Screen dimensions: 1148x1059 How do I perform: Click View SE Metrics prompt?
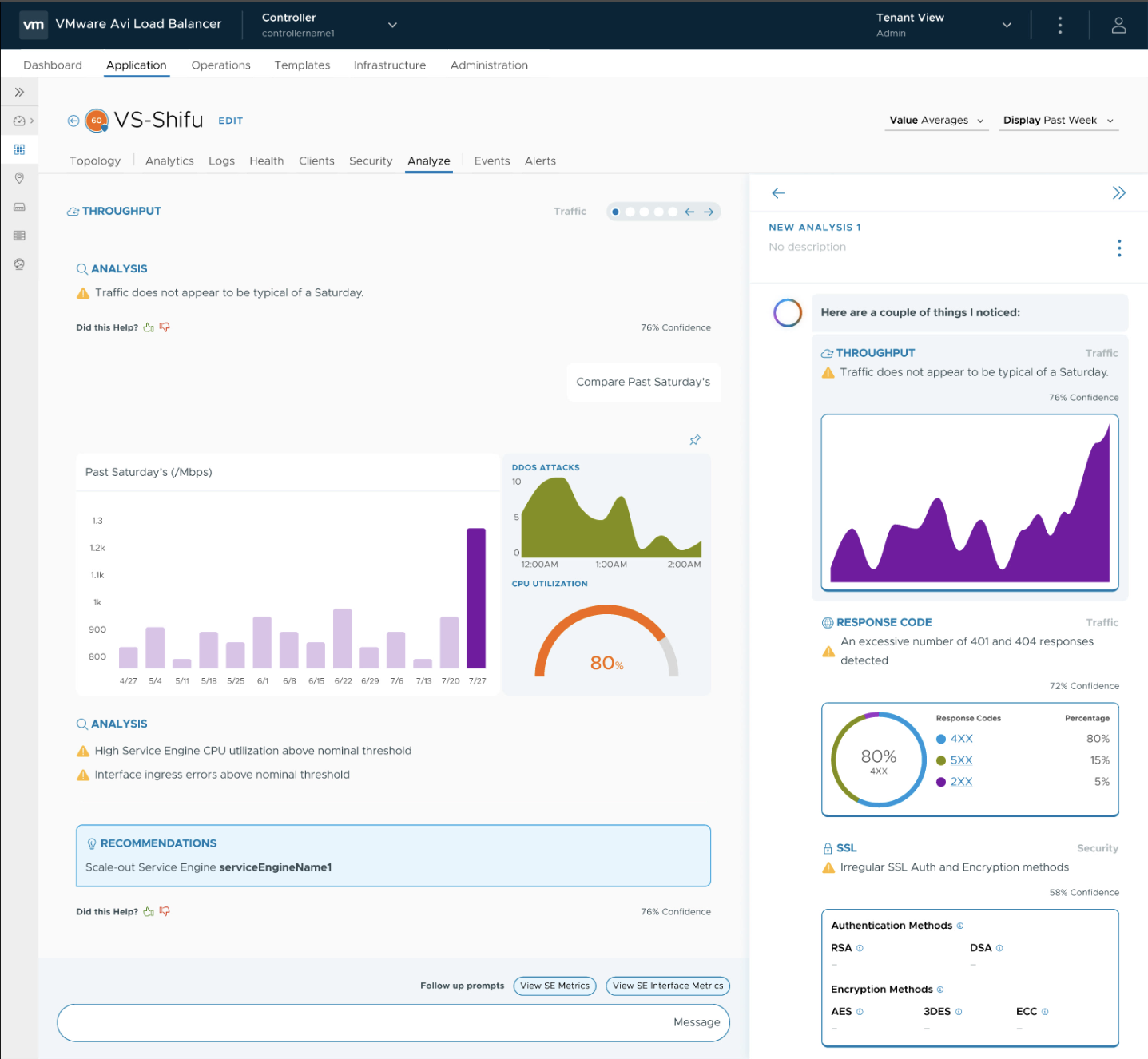point(555,986)
